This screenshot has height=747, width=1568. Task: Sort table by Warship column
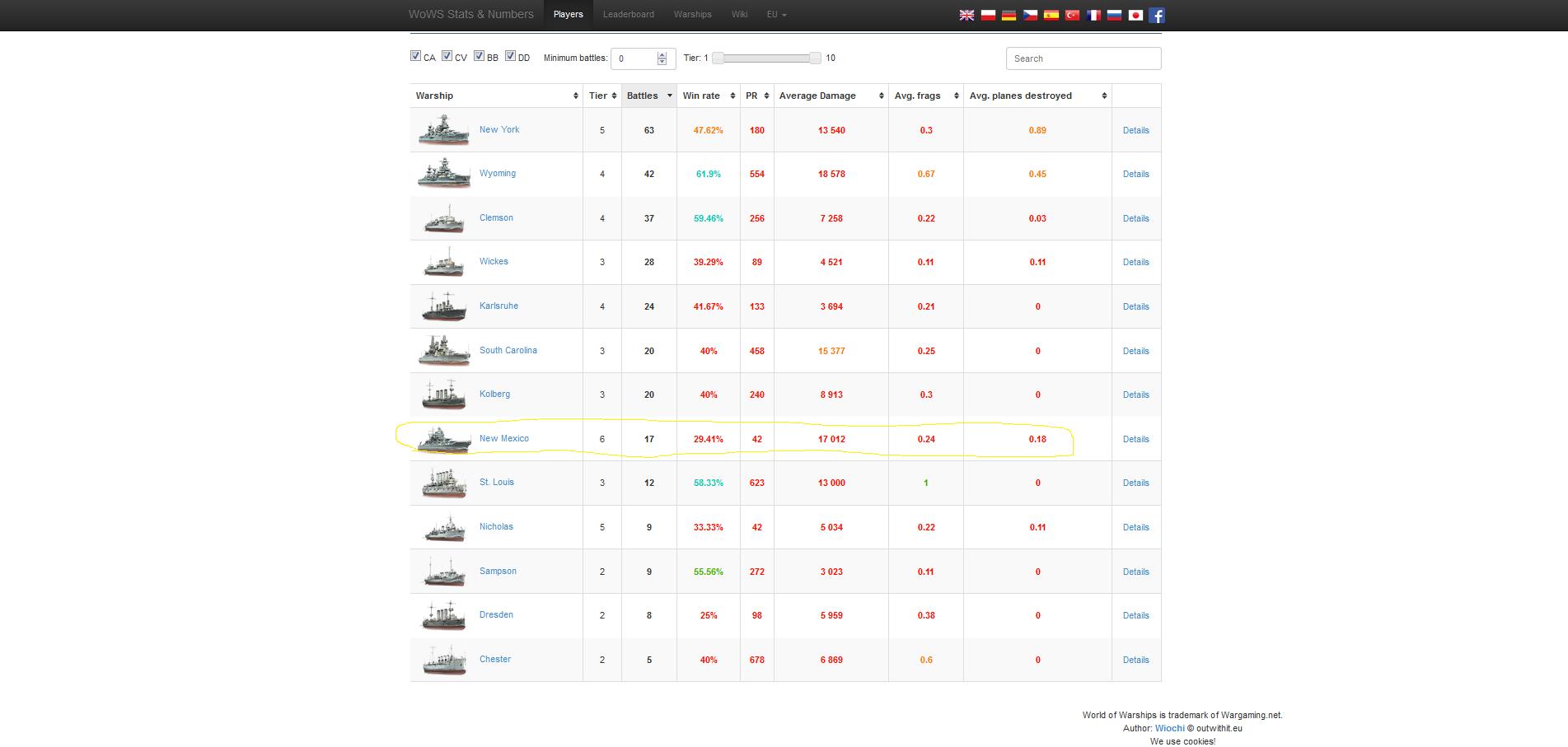[496, 96]
